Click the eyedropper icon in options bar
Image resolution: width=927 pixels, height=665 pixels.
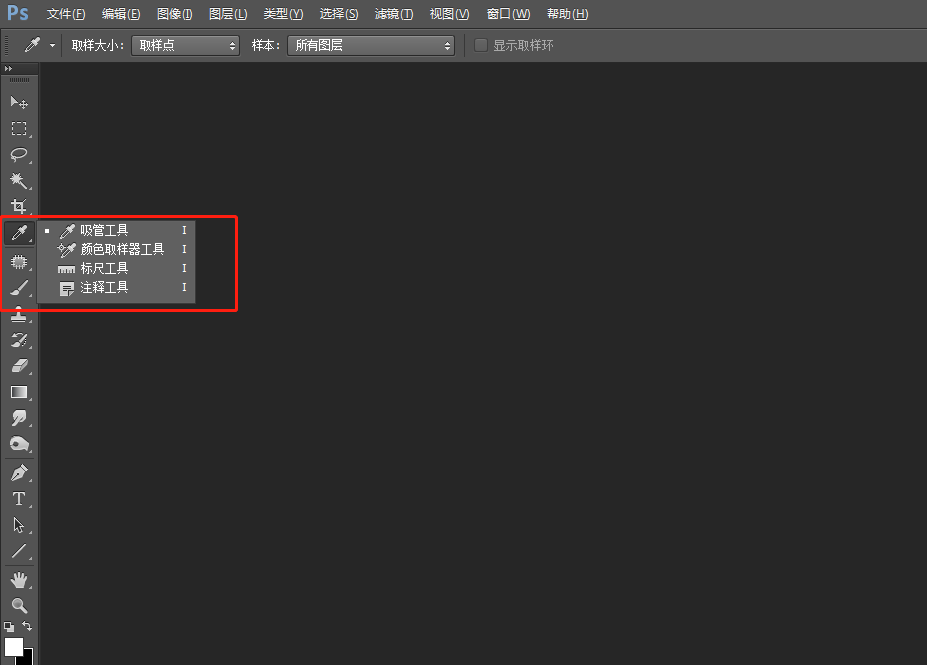tap(32, 45)
